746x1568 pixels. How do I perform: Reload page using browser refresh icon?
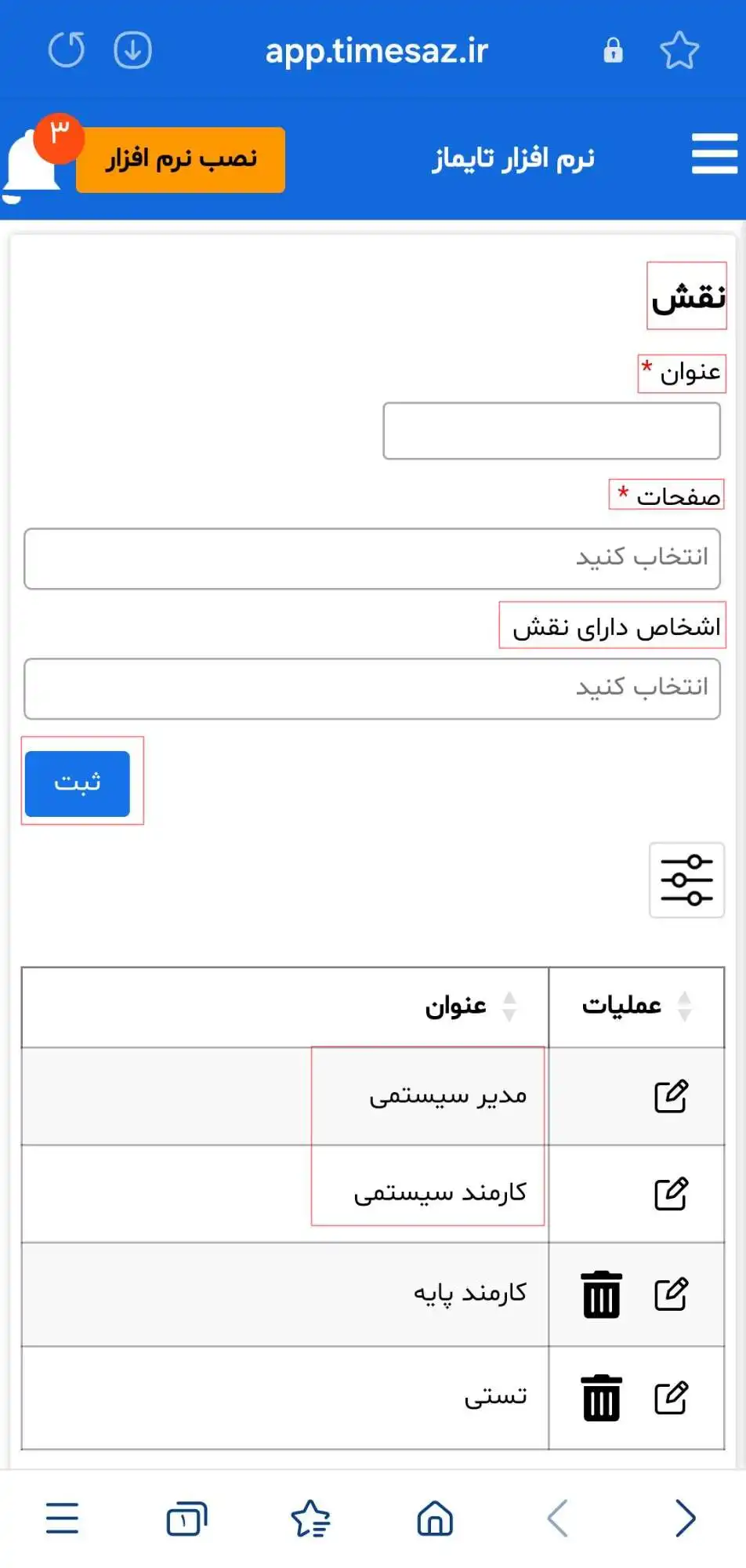[x=67, y=51]
